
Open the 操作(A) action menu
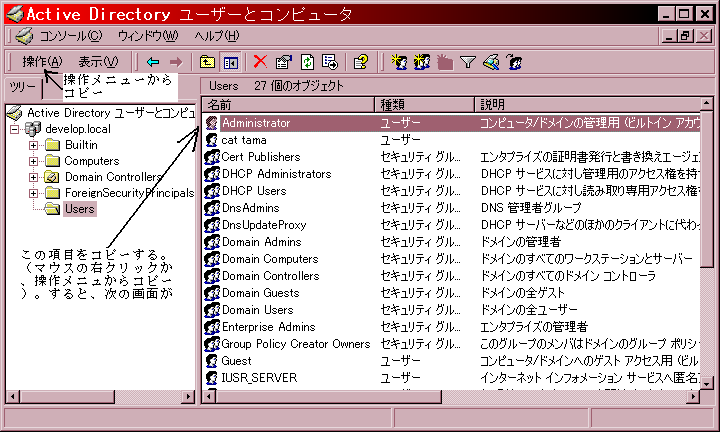tap(42, 62)
